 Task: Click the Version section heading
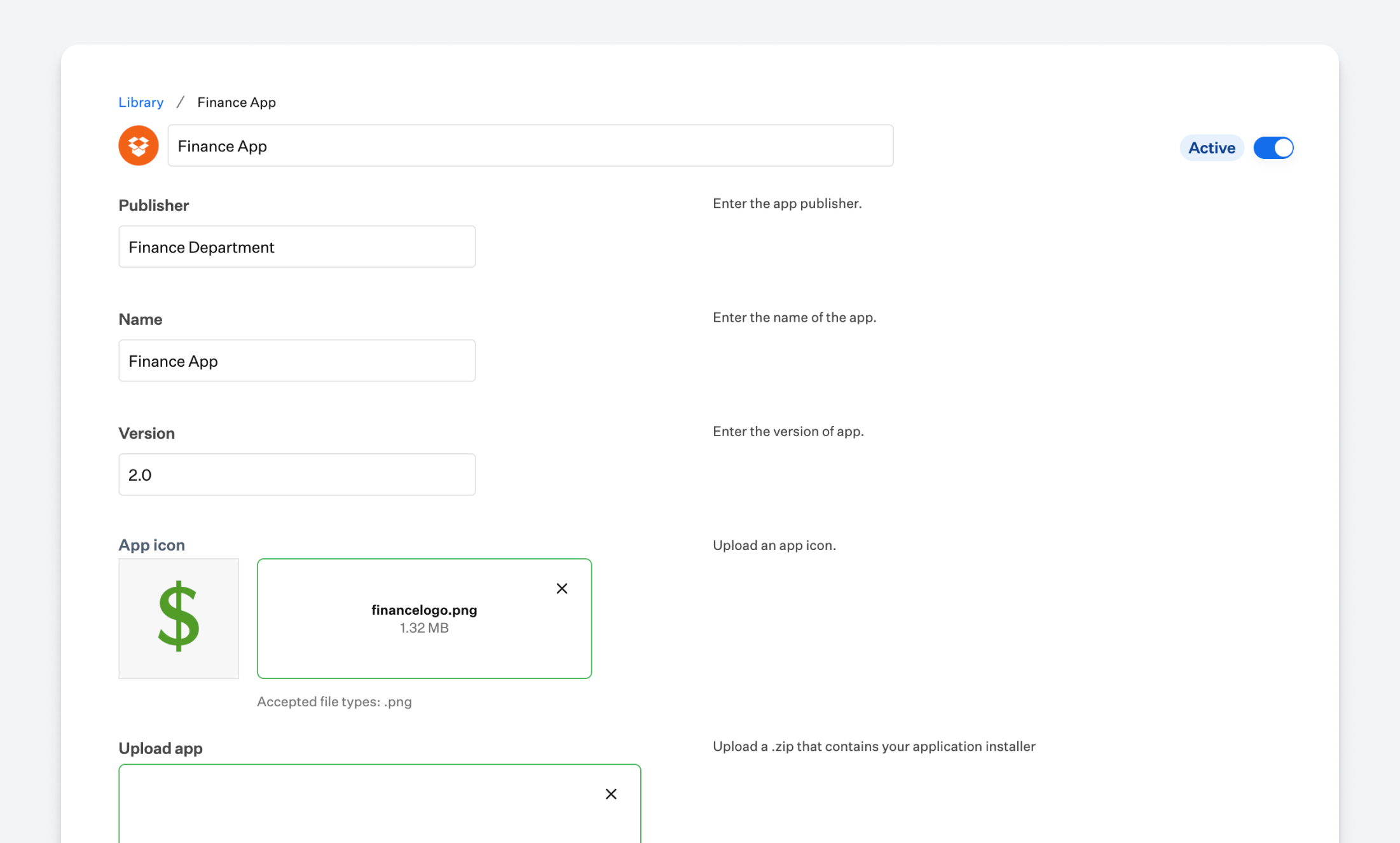(146, 433)
